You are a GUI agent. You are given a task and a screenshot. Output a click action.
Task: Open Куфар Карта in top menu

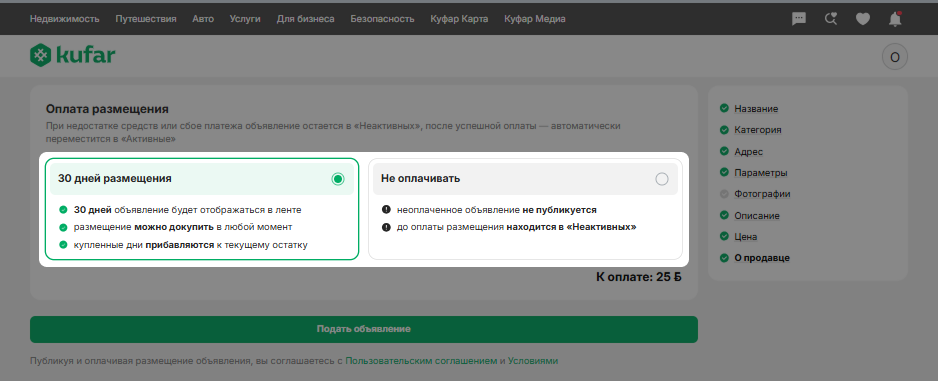[x=459, y=19]
